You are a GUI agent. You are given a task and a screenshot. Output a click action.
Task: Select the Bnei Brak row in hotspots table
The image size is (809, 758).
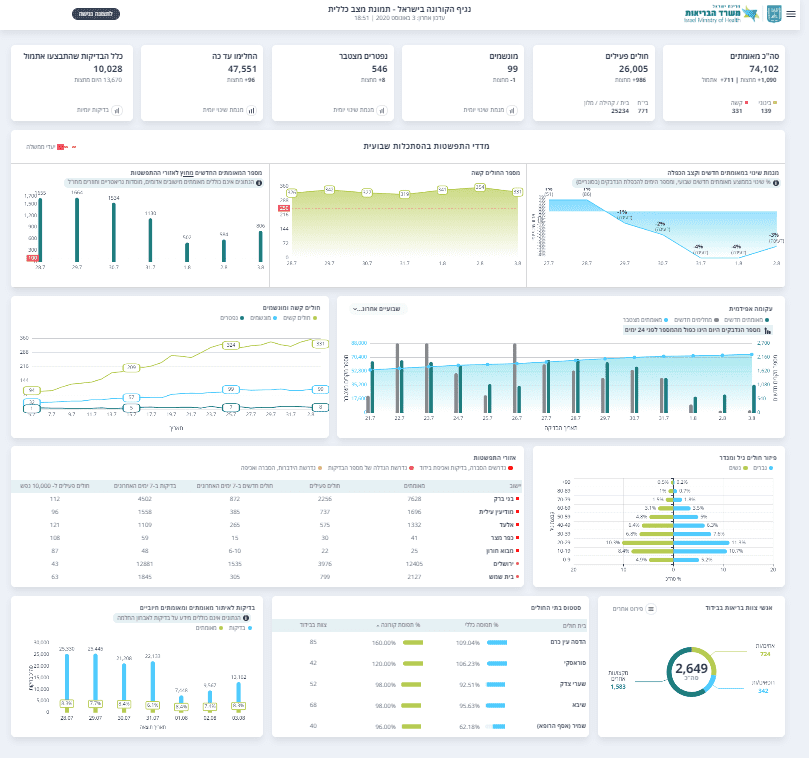[x=267, y=499]
